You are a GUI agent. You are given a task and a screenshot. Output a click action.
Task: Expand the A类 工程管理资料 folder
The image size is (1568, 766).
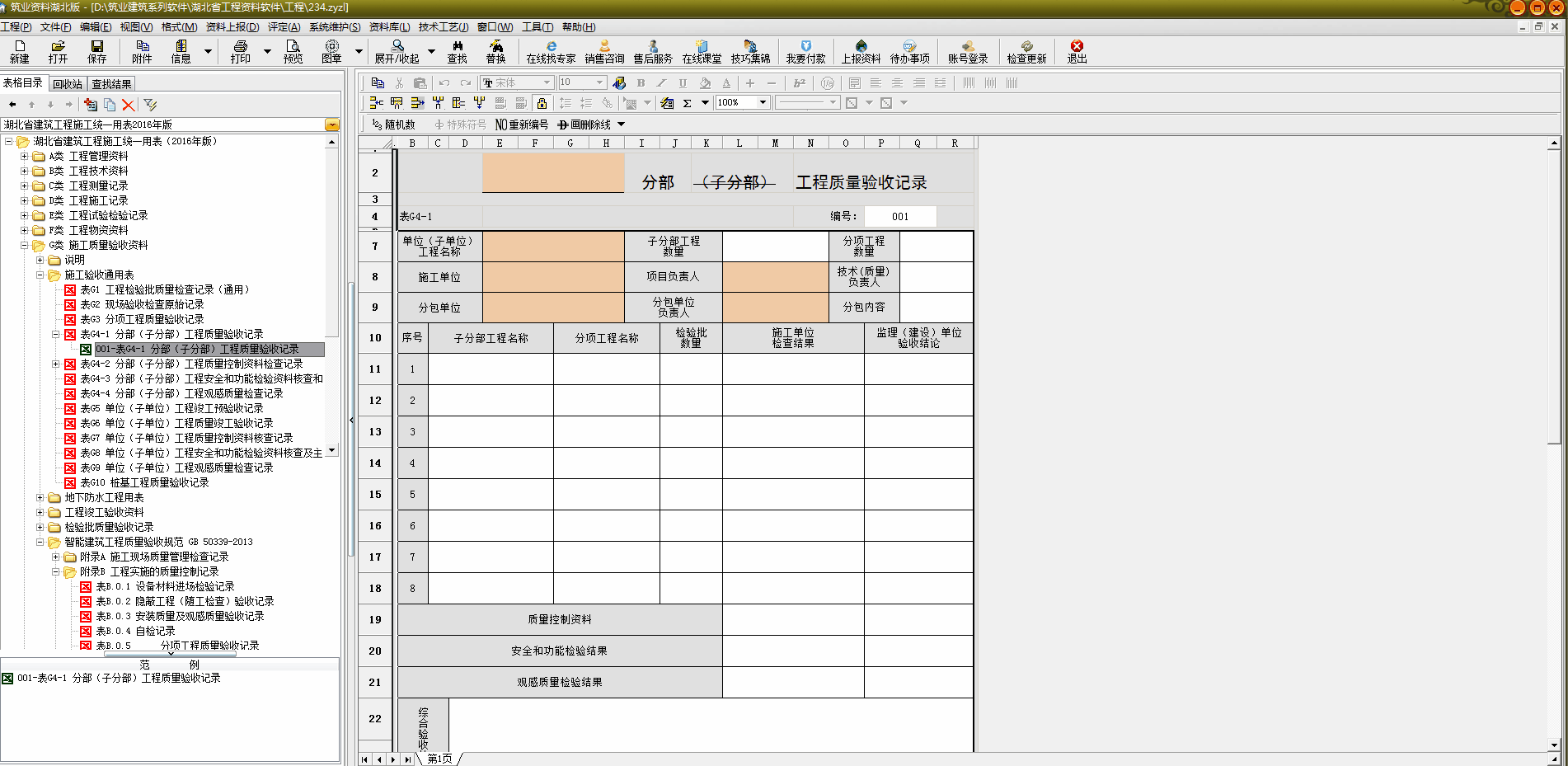25,156
